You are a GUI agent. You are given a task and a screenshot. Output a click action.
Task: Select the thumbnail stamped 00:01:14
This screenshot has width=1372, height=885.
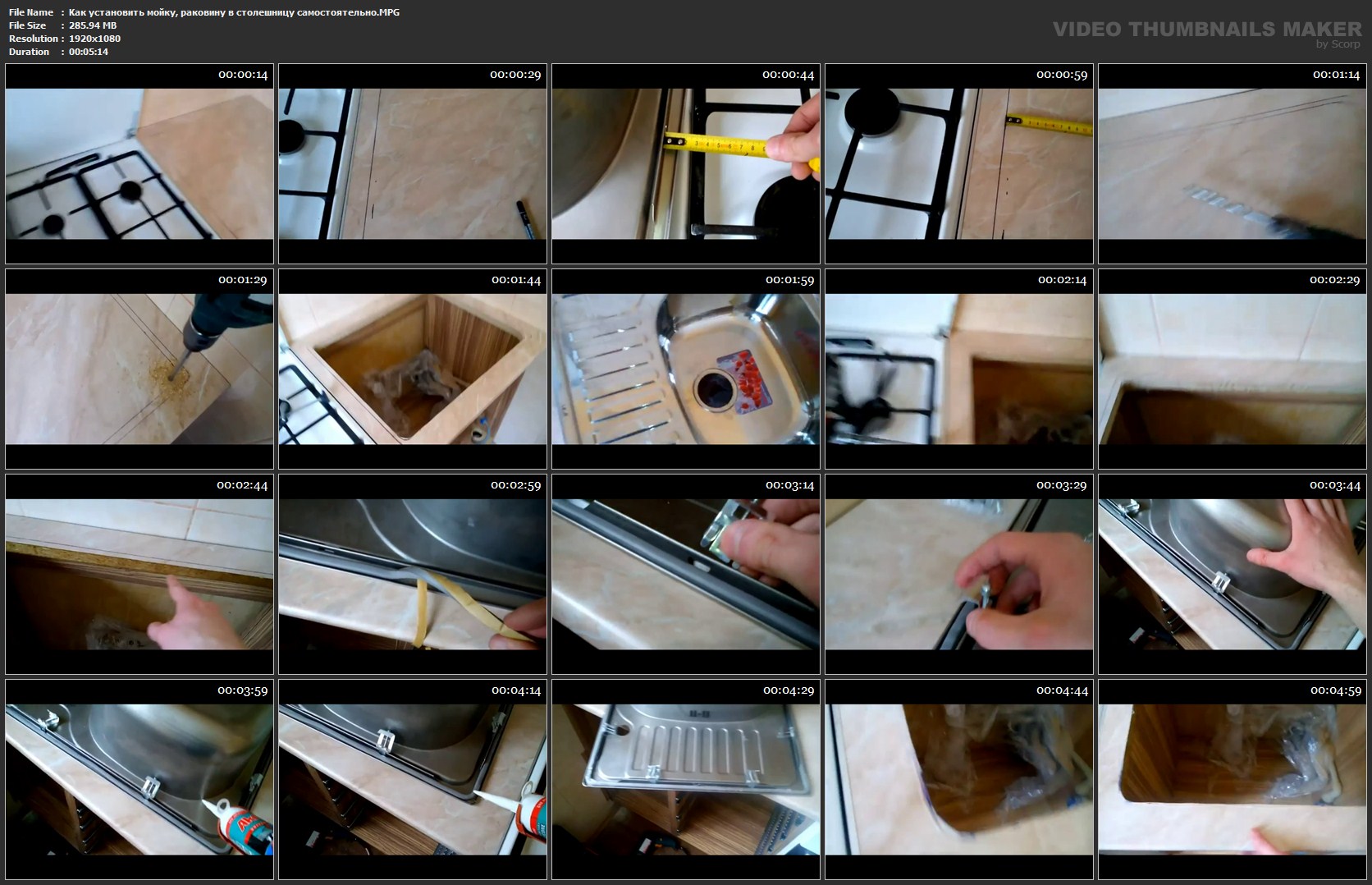(x=1233, y=164)
